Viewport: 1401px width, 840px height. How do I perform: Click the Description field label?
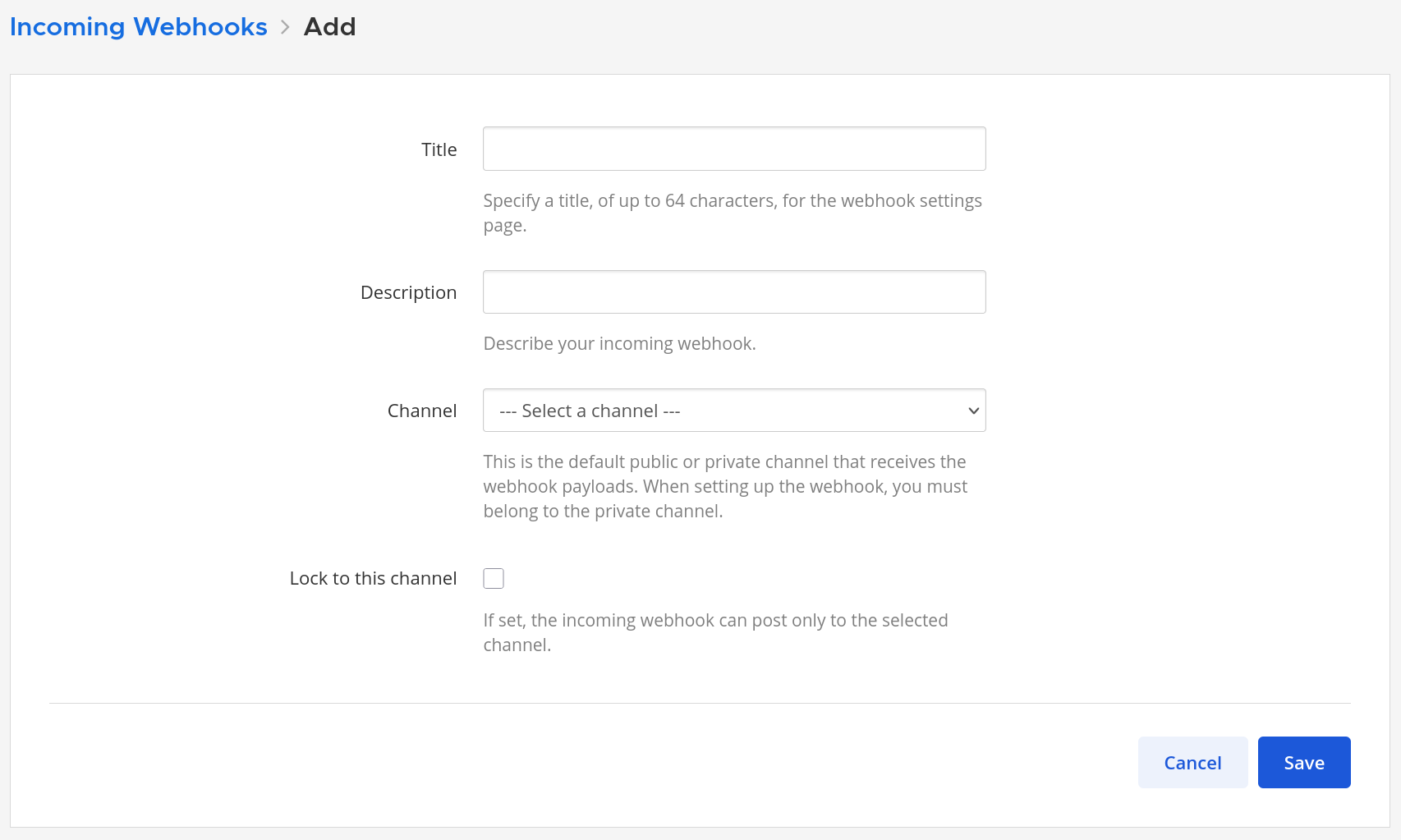point(408,292)
